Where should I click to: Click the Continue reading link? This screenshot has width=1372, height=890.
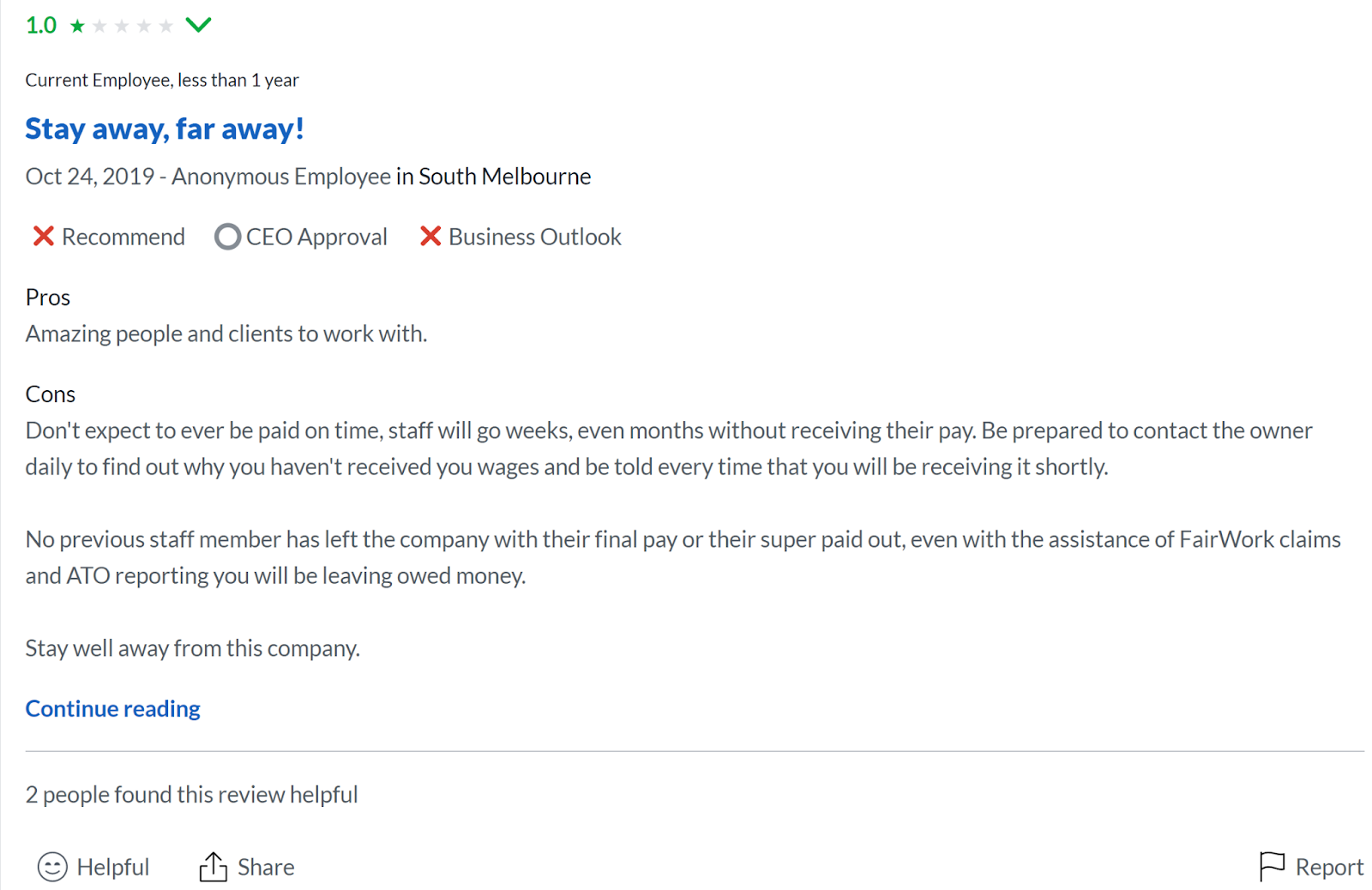112,708
